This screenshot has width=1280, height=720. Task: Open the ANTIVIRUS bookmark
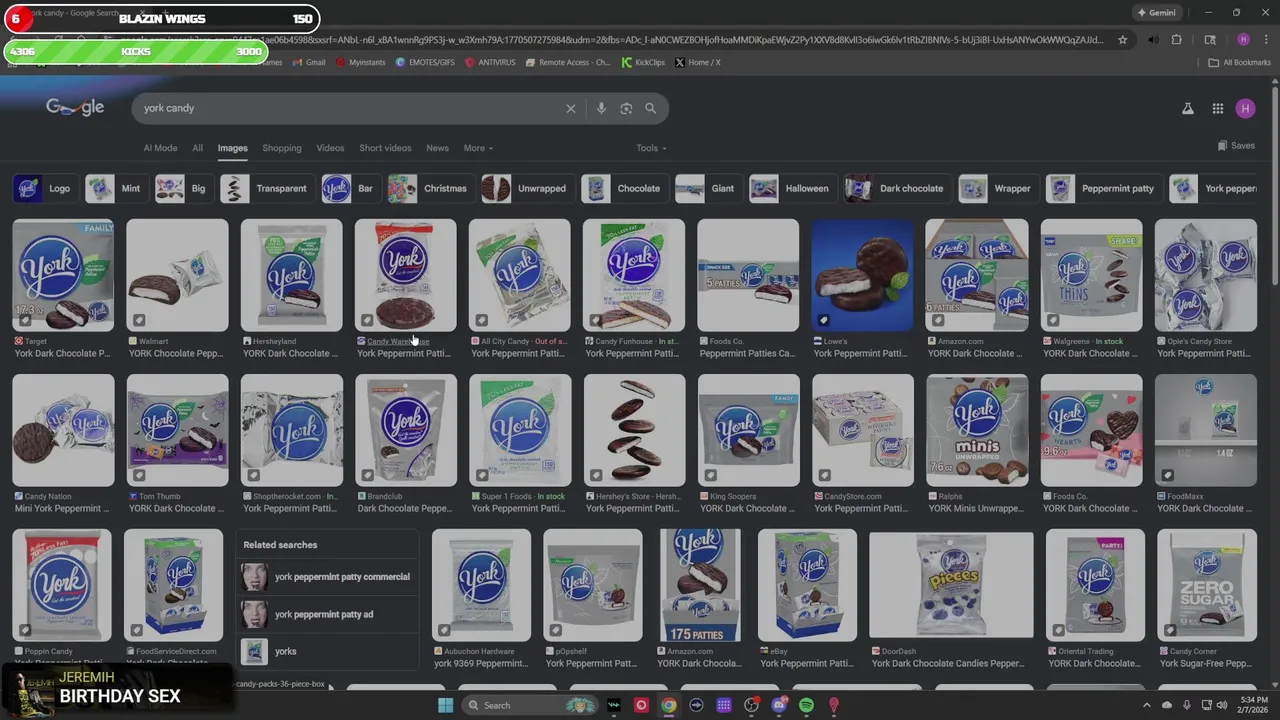coord(491,62)
